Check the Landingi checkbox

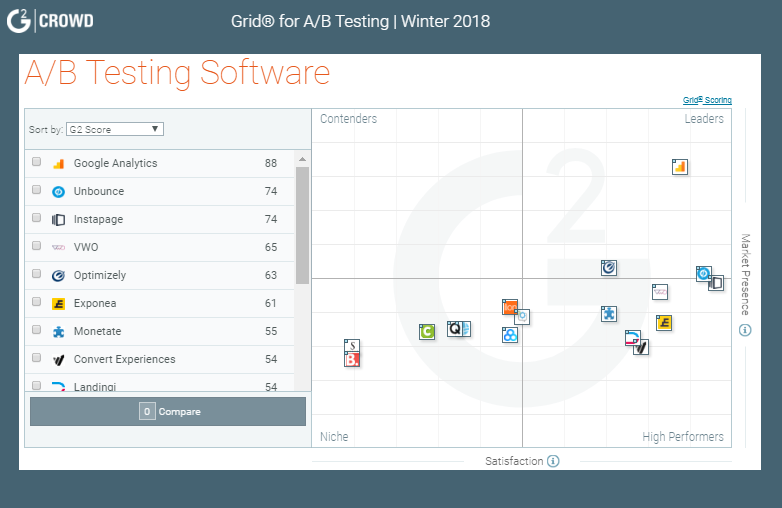[36, 385]
